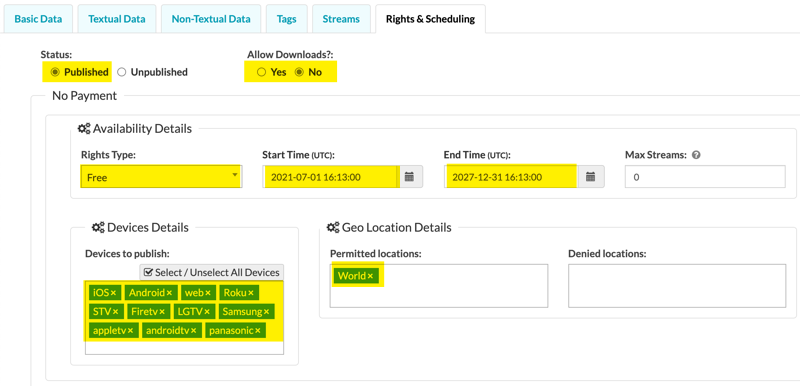
Task: Remove the Samsung device tag
Action: pyautogui.click(x=266, y=312)
